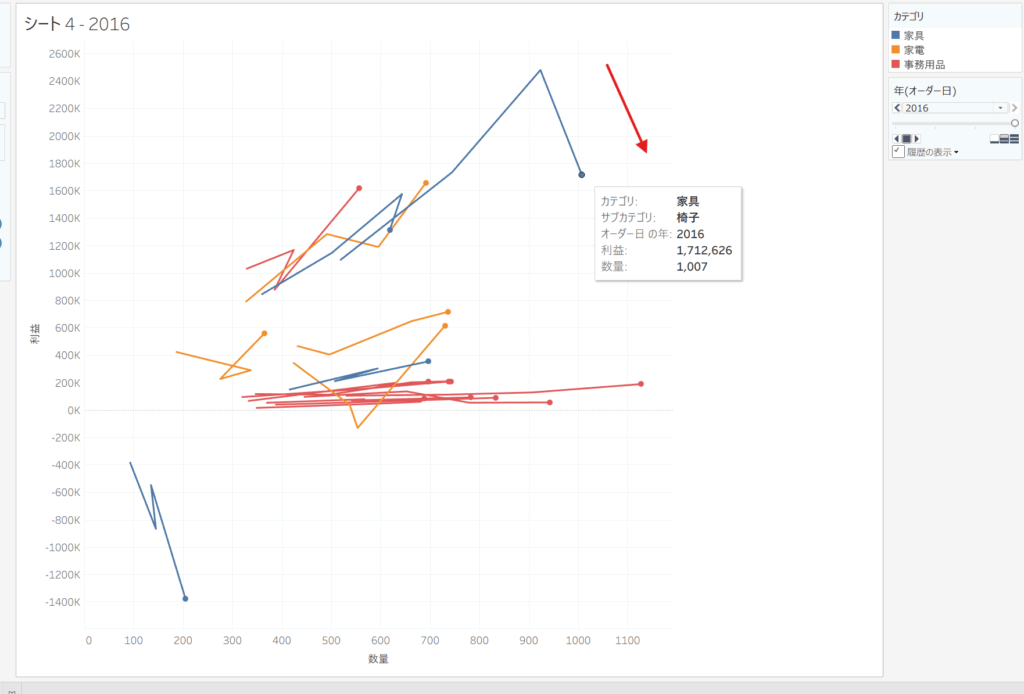Select 事務用品 red color legend swatch
This screenshot has height=694, width=1024.
point(896,64)
